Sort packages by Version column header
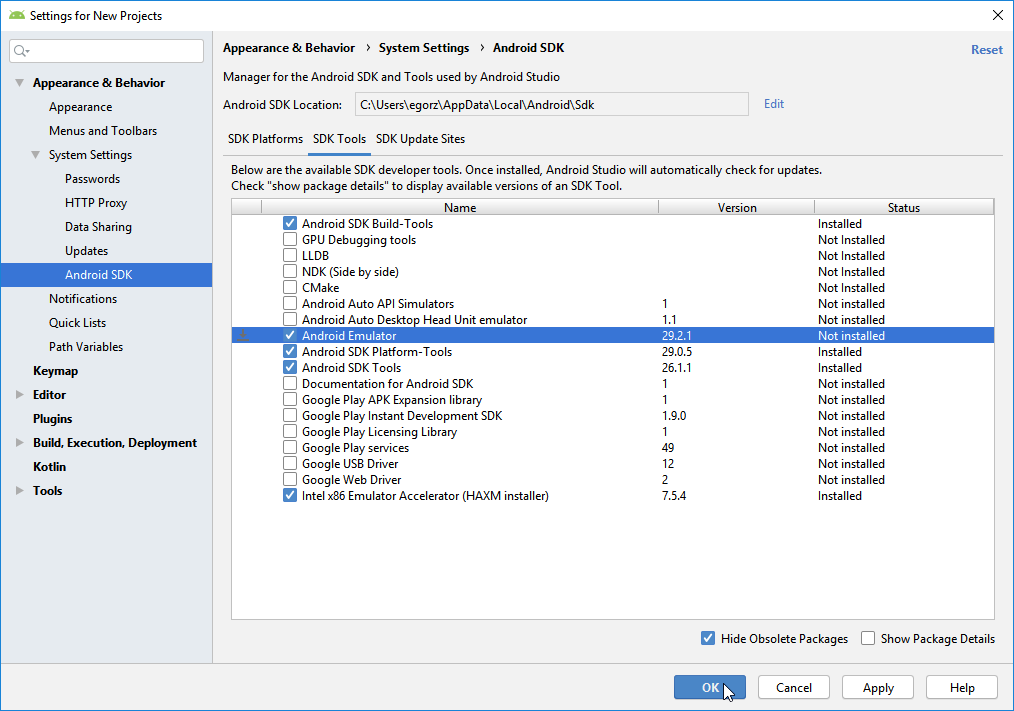Screen dimensions: 1014x711 [x=737, y=208]
